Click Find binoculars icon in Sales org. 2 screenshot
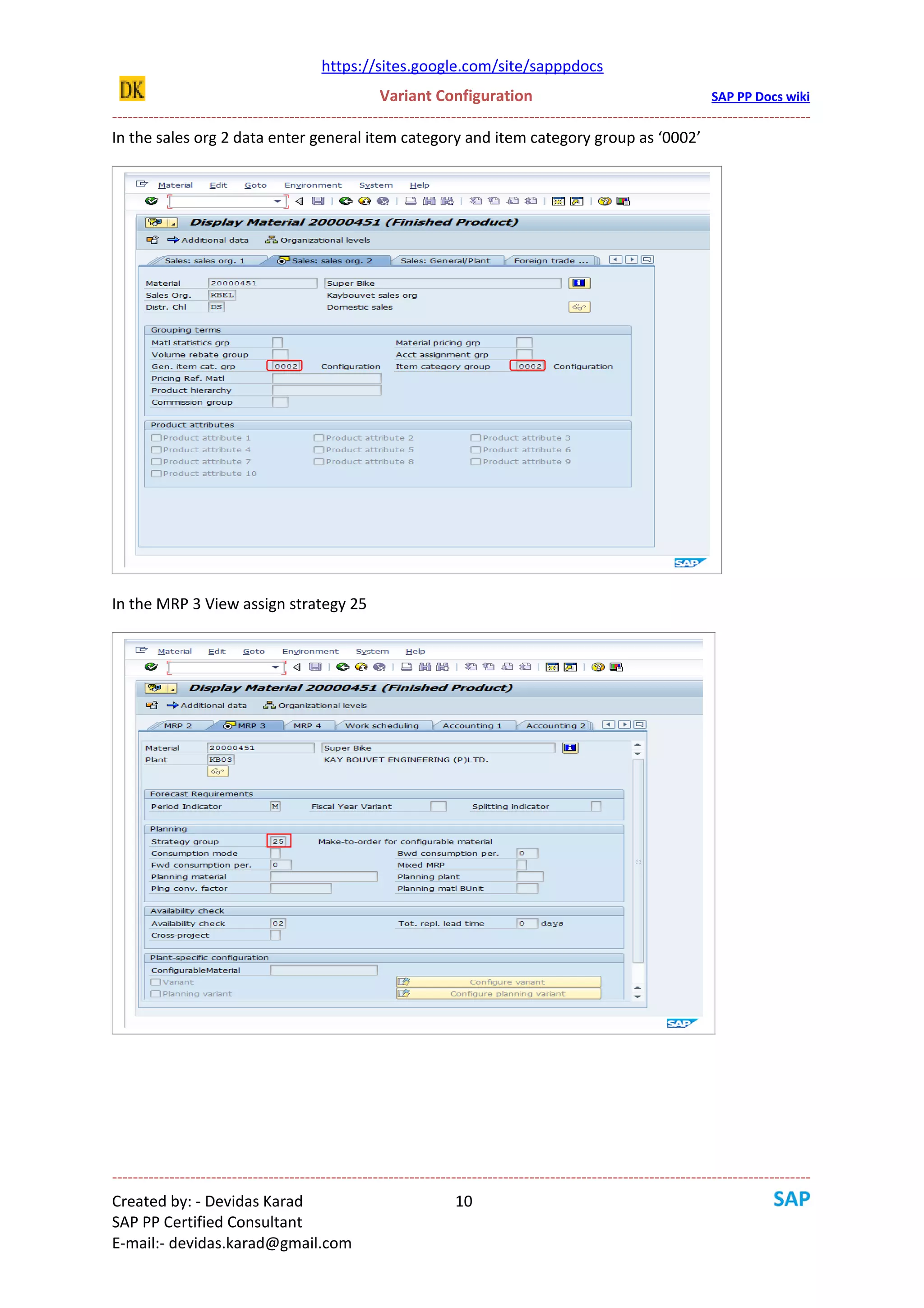This screenshot has height=1308, width=924. click(x=429, y=201)
